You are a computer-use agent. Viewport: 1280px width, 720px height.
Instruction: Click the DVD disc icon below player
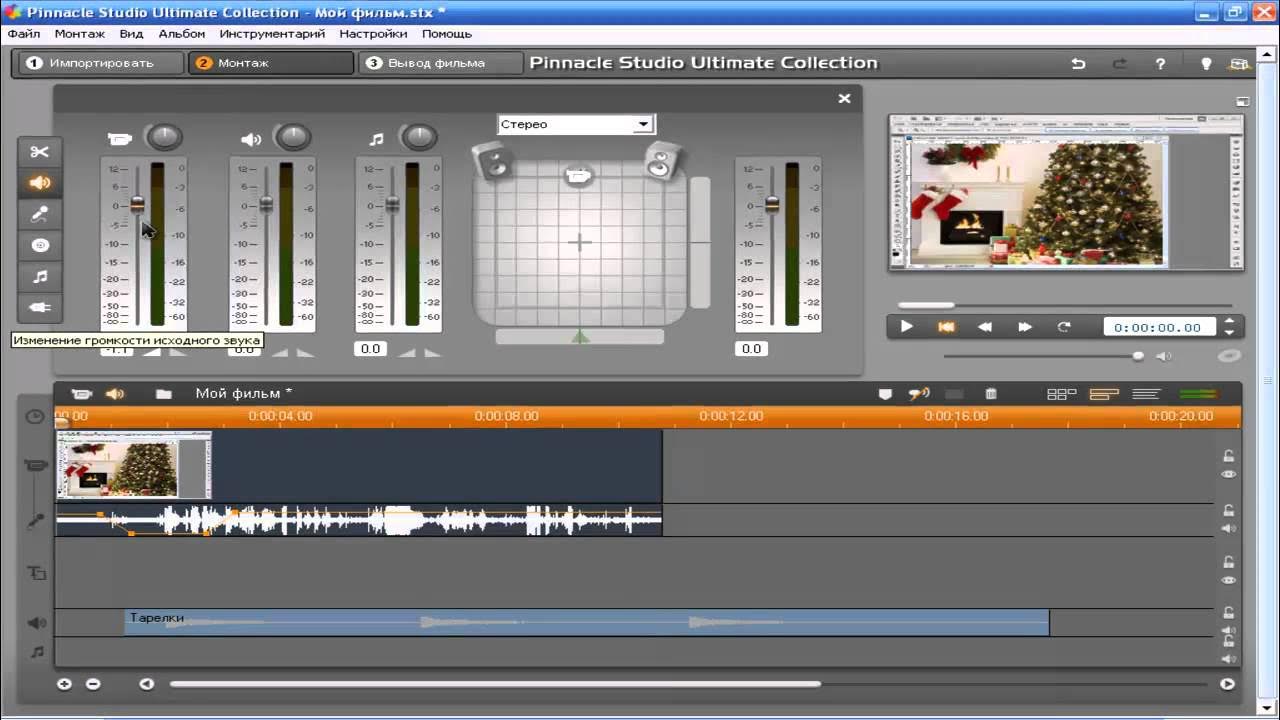(1230, 356)
